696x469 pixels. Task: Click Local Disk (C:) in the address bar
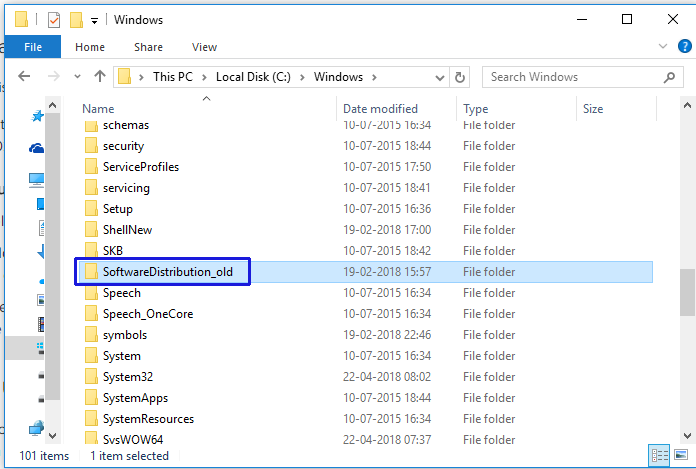[x=253, y=77]
